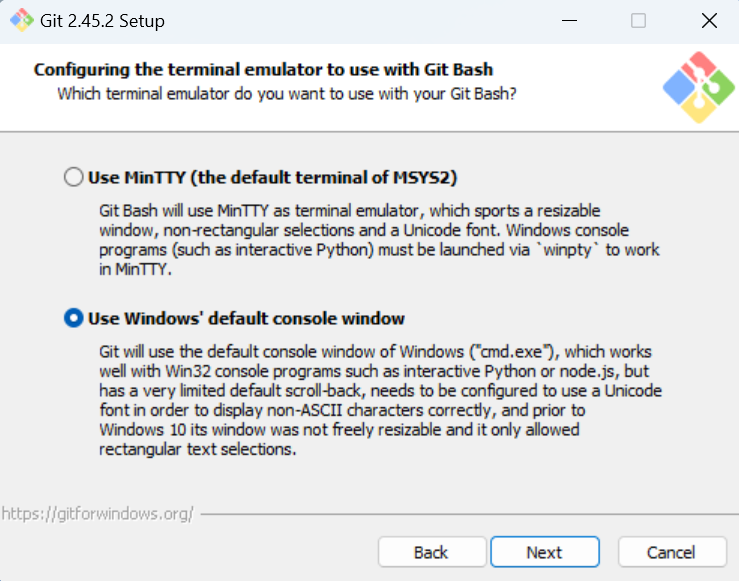Click the Windows console description paragraph
Screen dimensions: 739x581
(x=379, y=401)
